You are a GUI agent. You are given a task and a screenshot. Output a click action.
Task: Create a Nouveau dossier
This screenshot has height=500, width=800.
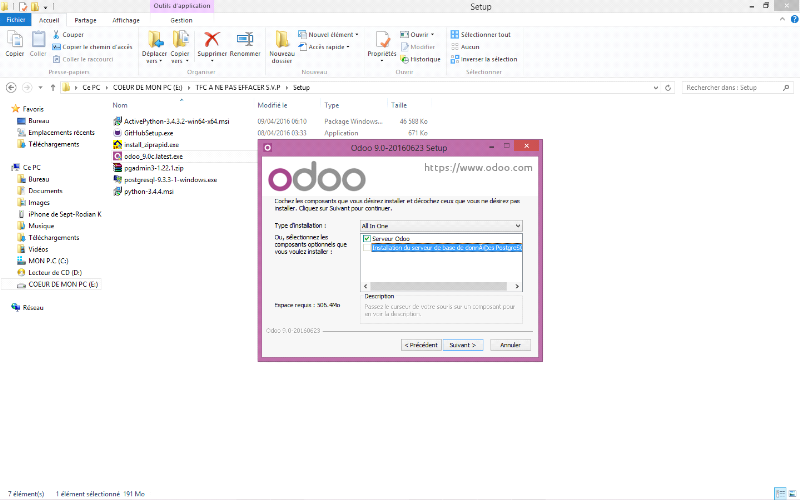(282, 47)
